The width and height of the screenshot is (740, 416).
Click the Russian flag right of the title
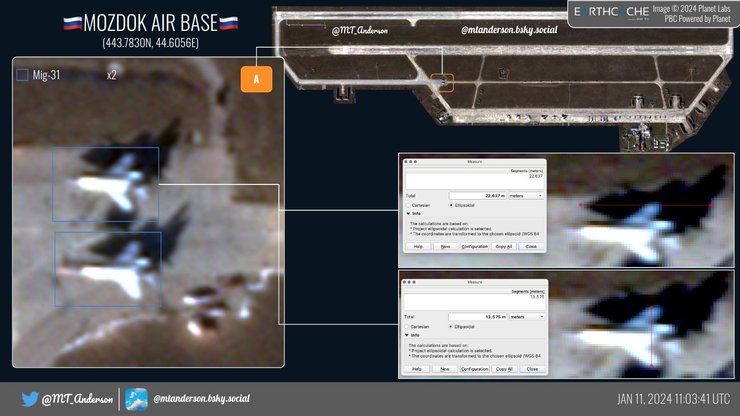click(228, 23)
